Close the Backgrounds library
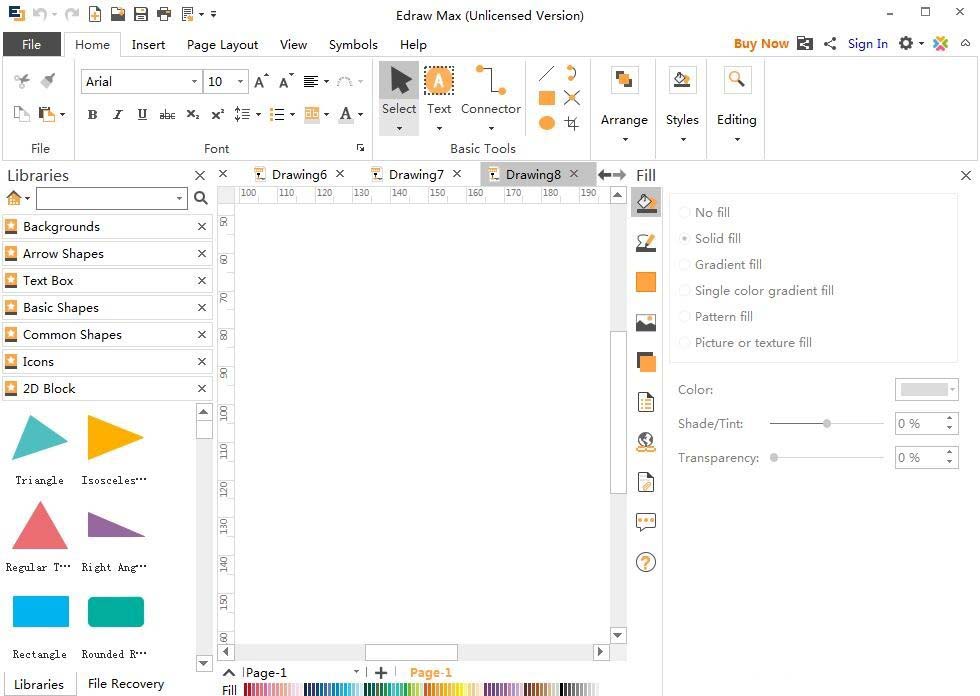This screenshot has height=696, width=980. pos(202,227)
